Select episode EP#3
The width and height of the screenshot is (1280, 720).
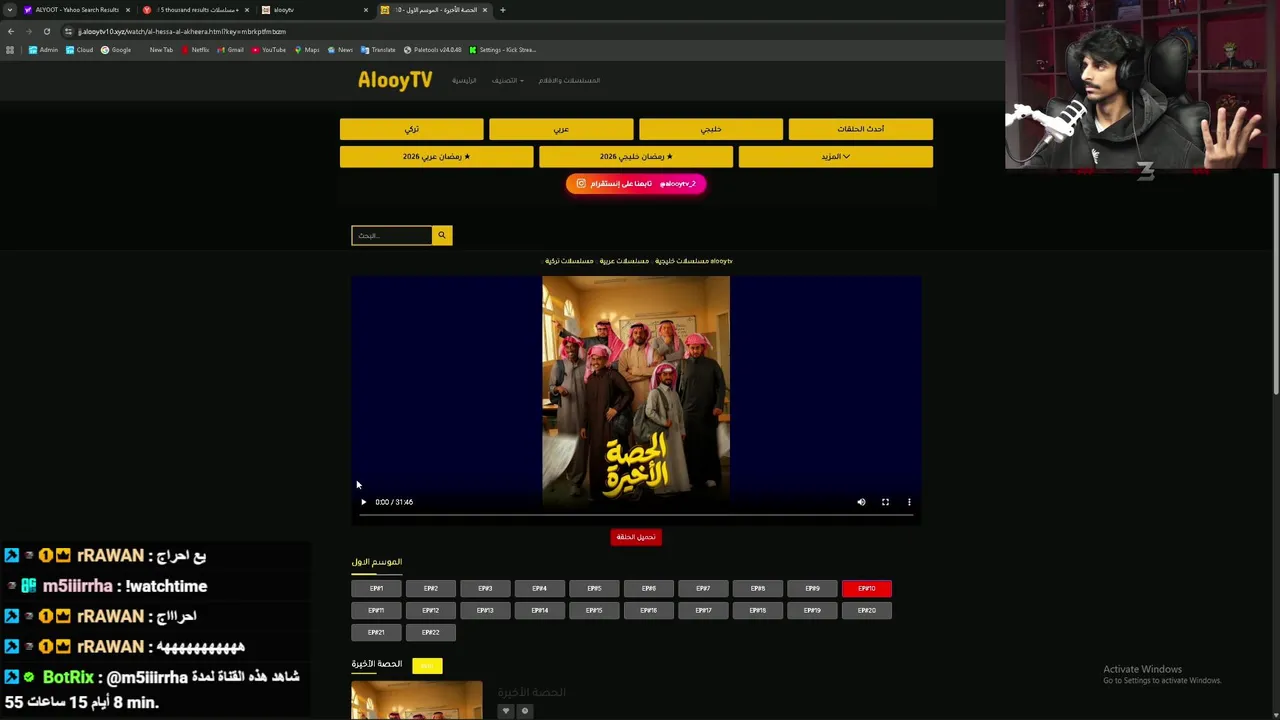485,589
